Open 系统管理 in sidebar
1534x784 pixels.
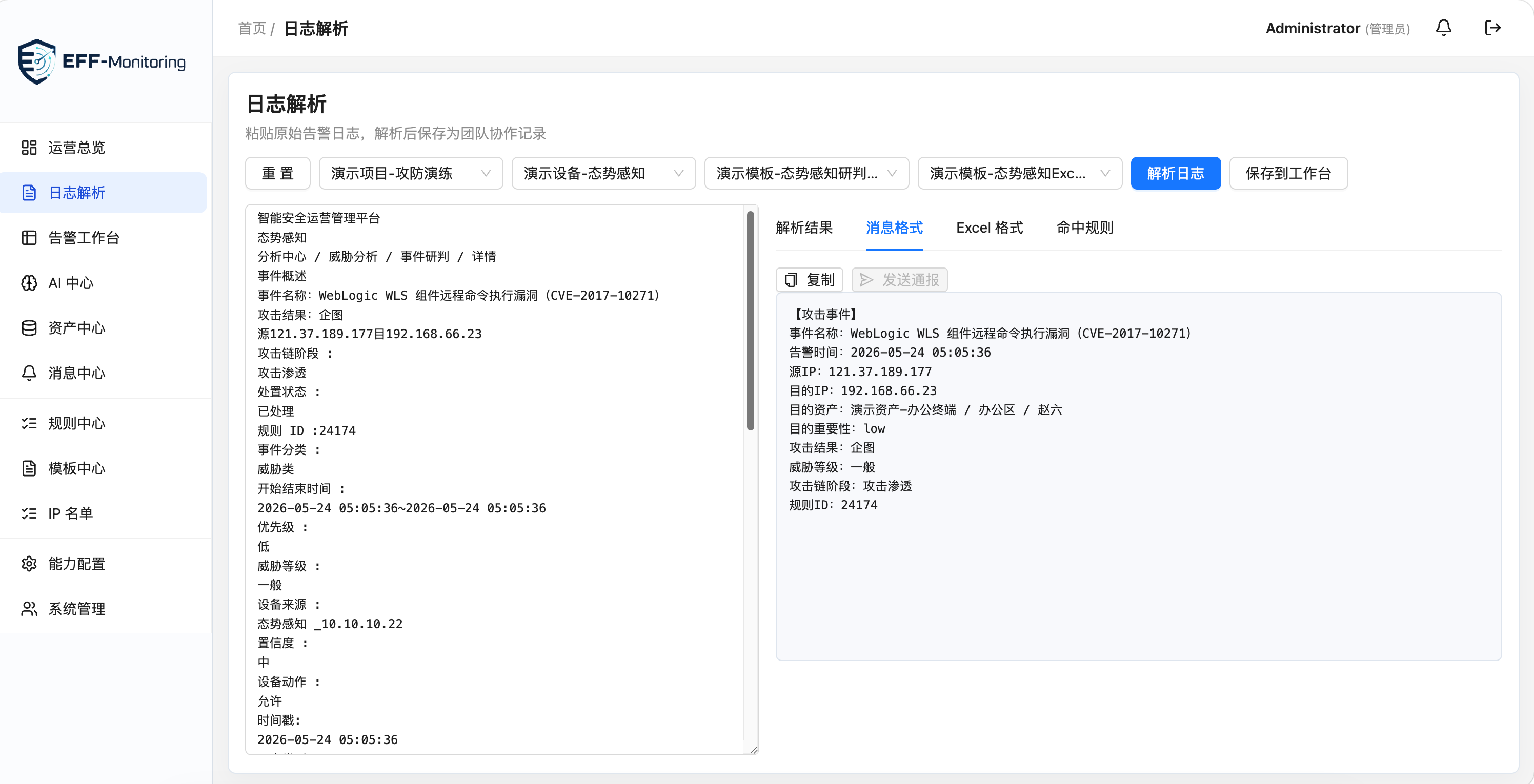[x=104, y=609]
